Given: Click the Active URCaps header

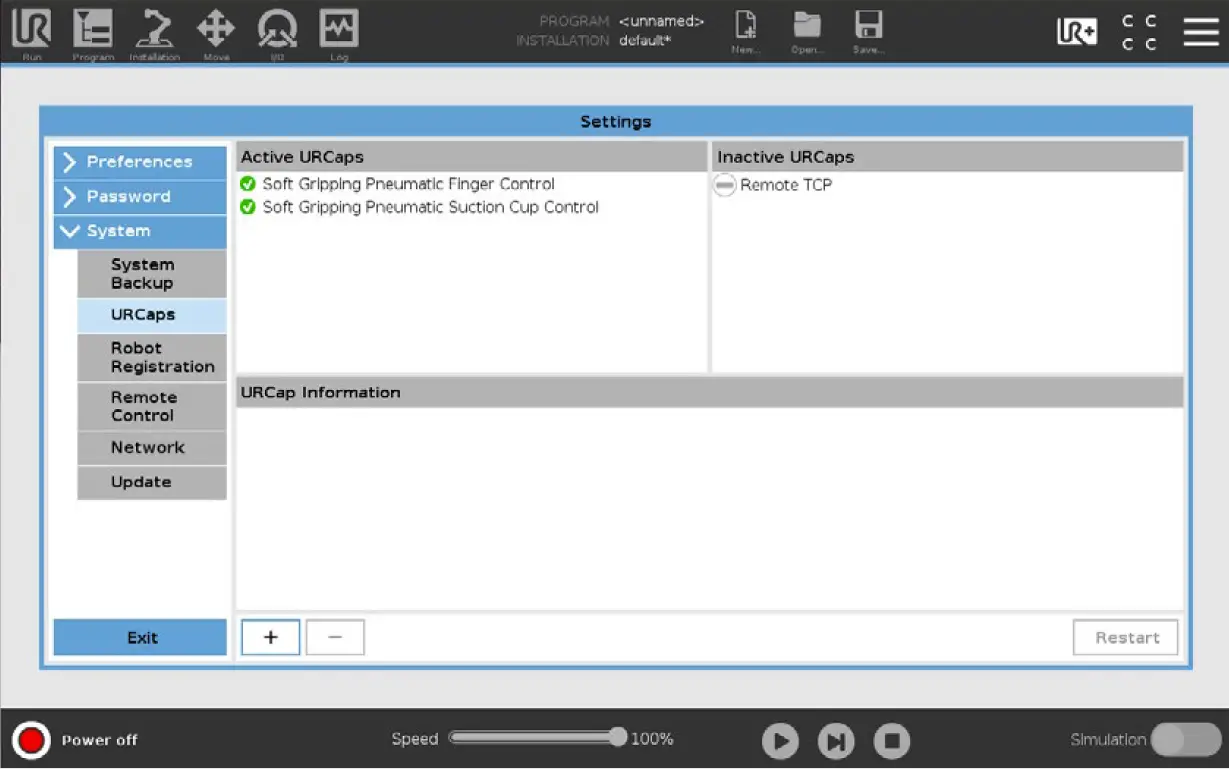Looking at the screenshot, I should pos(472,157).
